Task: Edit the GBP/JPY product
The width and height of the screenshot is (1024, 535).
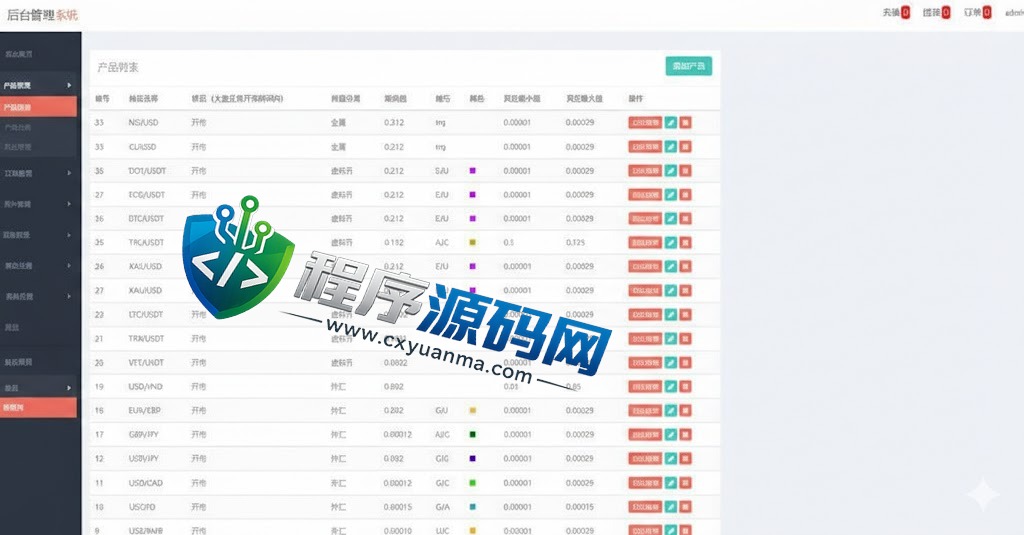Action: tap(671, 434)
